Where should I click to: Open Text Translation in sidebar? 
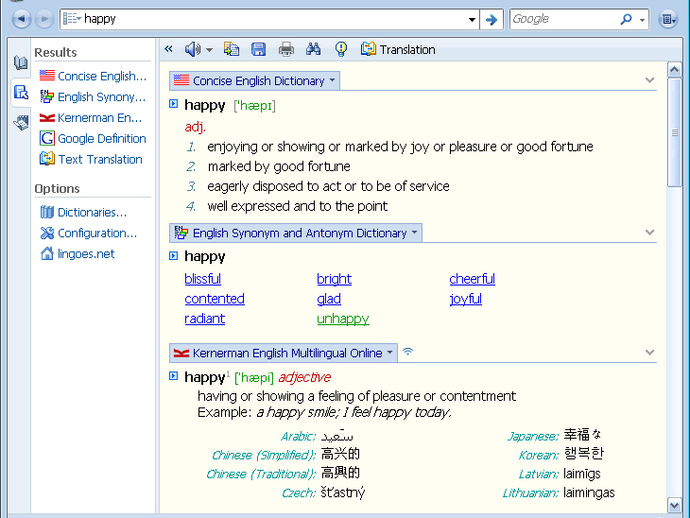tap(91, 159)
